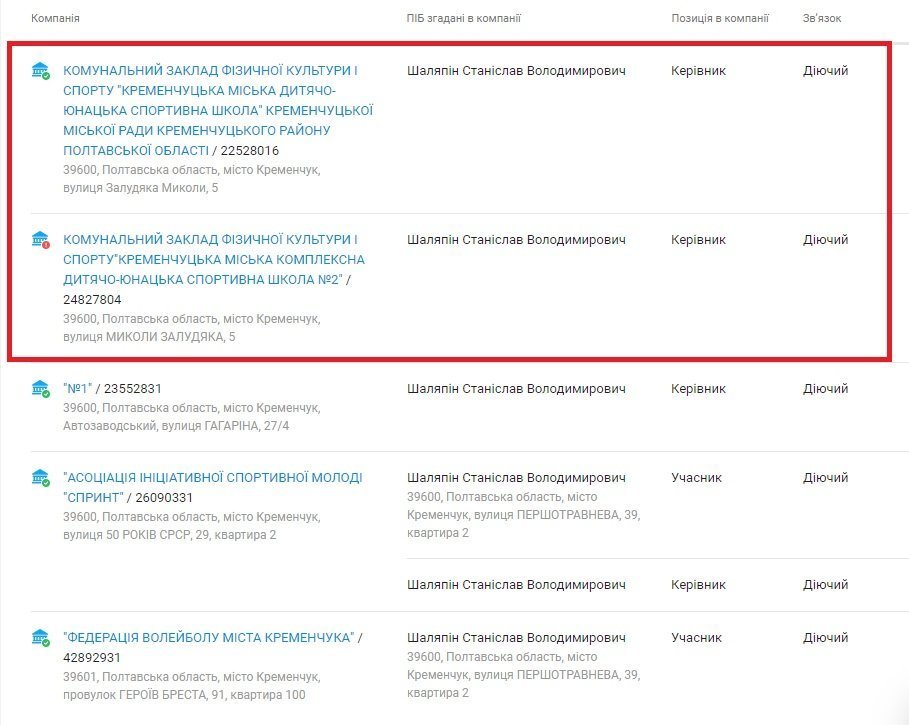Click the building icon next to "№1" company
Image resolution: width=909 pixels, height=725 pixels.
pos(40,389)
